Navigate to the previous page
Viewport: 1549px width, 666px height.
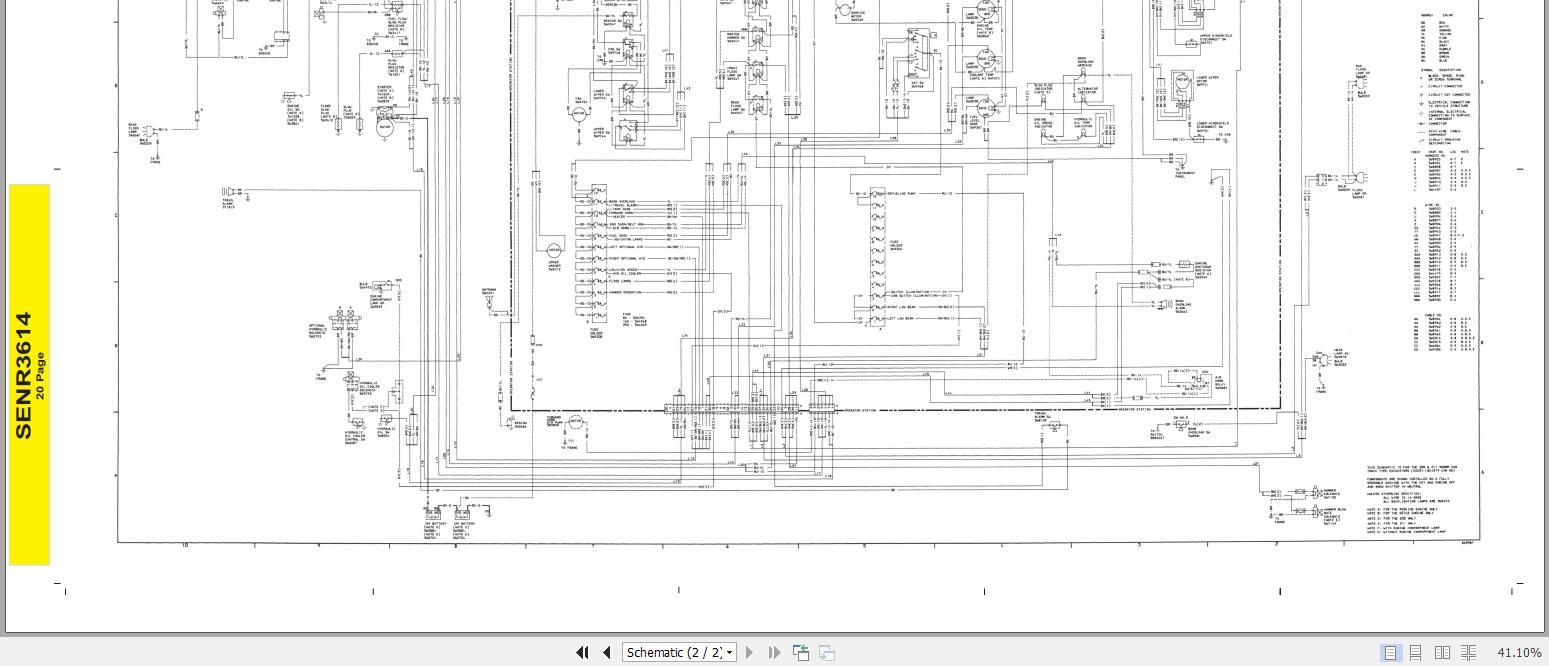click(x=607, y=652)
